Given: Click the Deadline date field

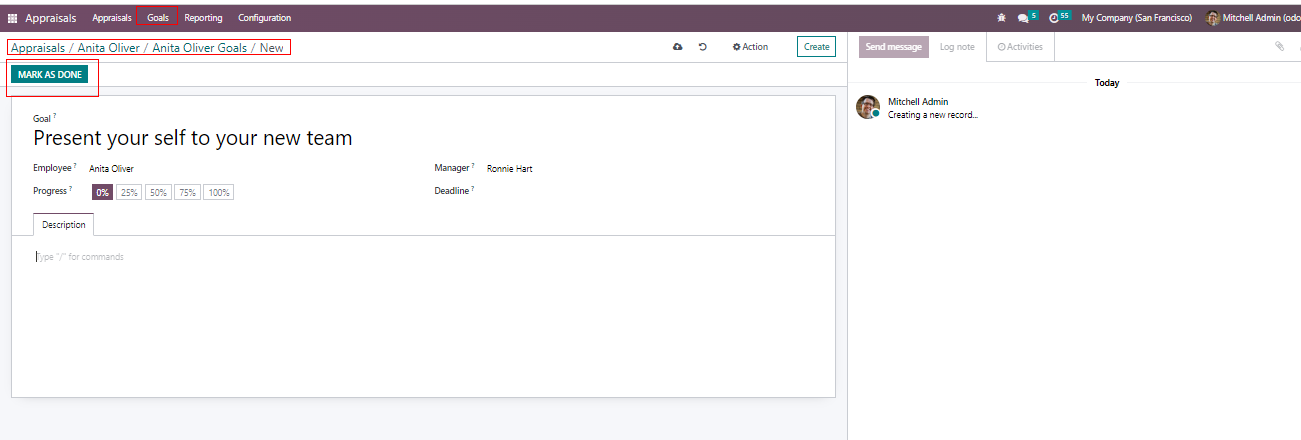Looking at the screenshot, I should pos(600,190).
